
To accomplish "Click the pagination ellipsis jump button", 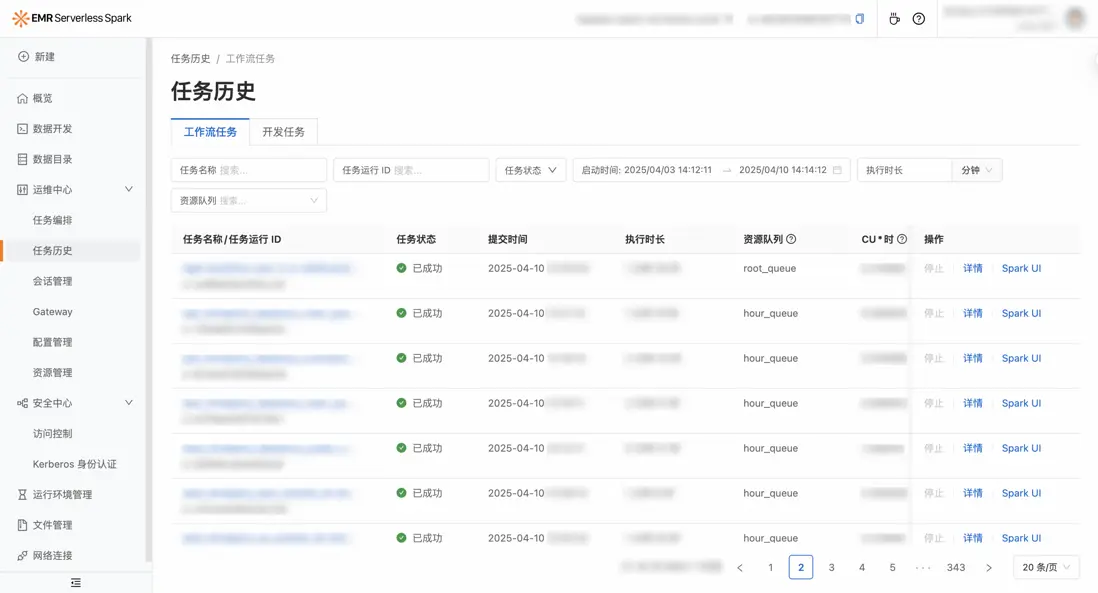I will 923,568.
